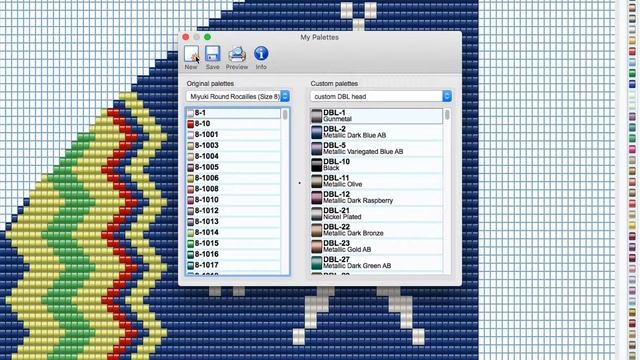Click the 8-10 red bead swatch
This screenshot has width=640, height=360.
point(191,124)
